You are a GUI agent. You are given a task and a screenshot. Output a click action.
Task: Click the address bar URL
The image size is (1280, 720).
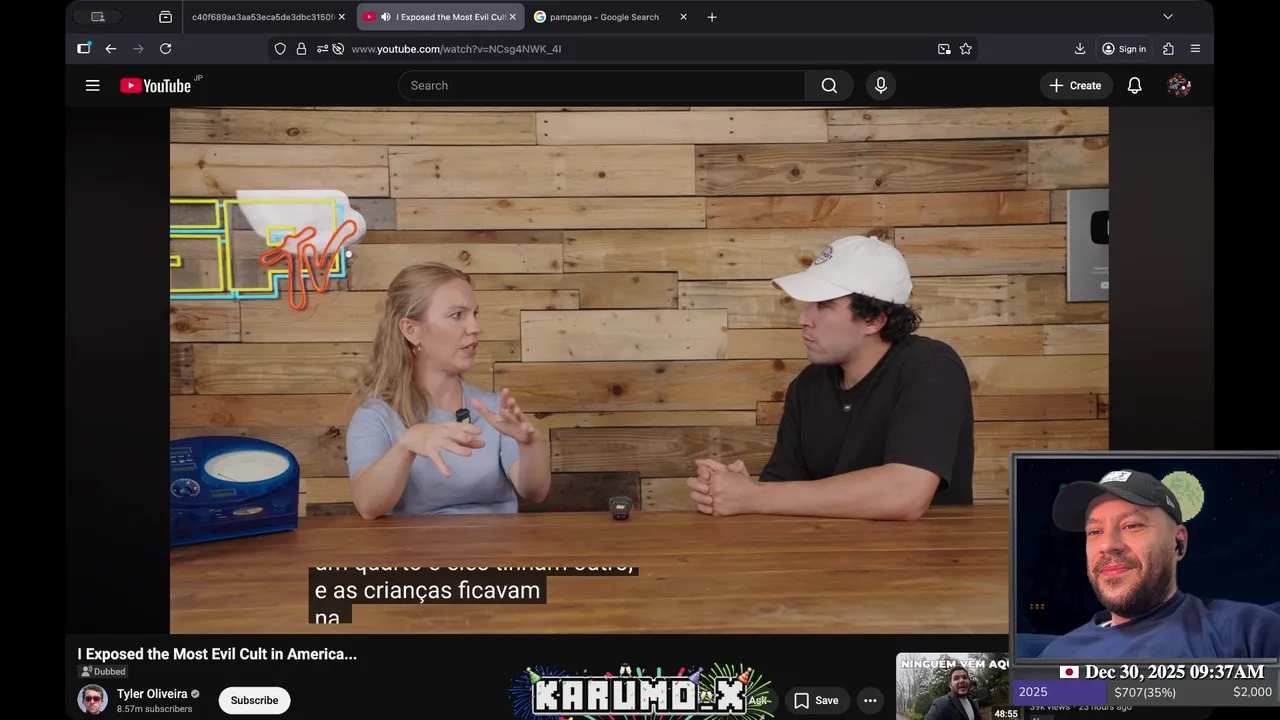tap(456, 49)
